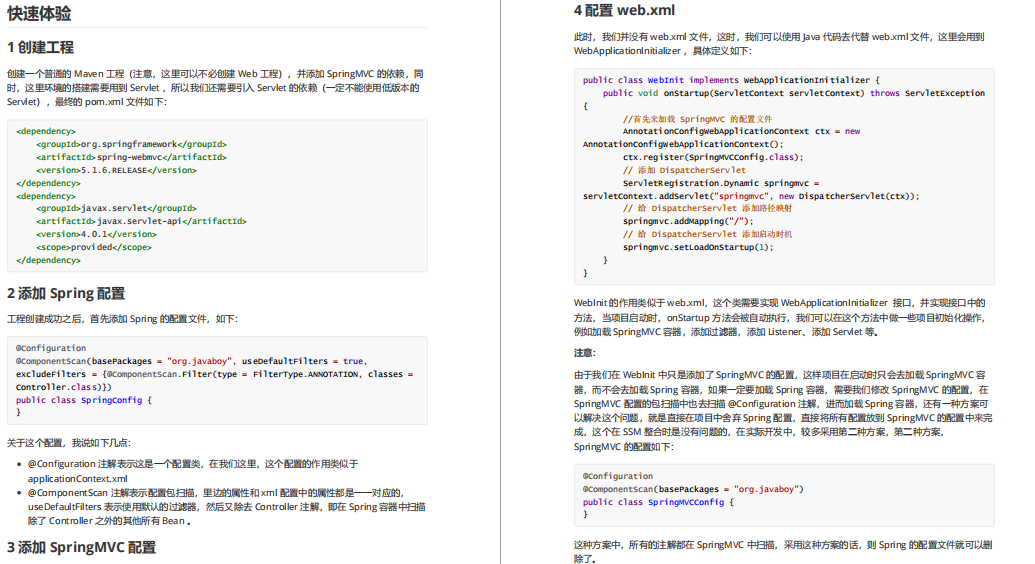Image resolution: width=1035 pixels, height=564 pixels.
Task: Click the "关于这个配置，我说如下几点:" sentence
Action: (69, 443)
